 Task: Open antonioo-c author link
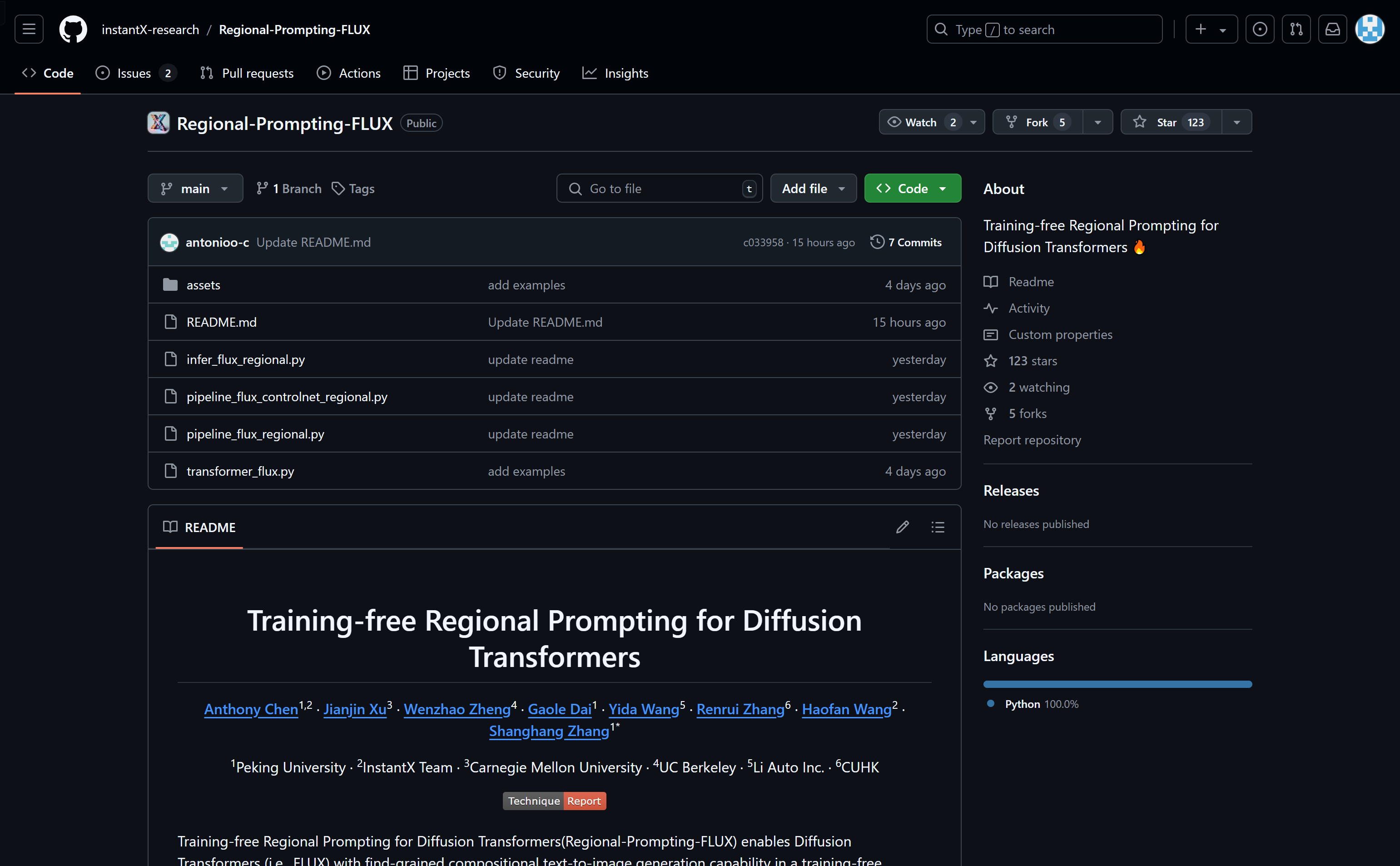(x=217, y=242)
